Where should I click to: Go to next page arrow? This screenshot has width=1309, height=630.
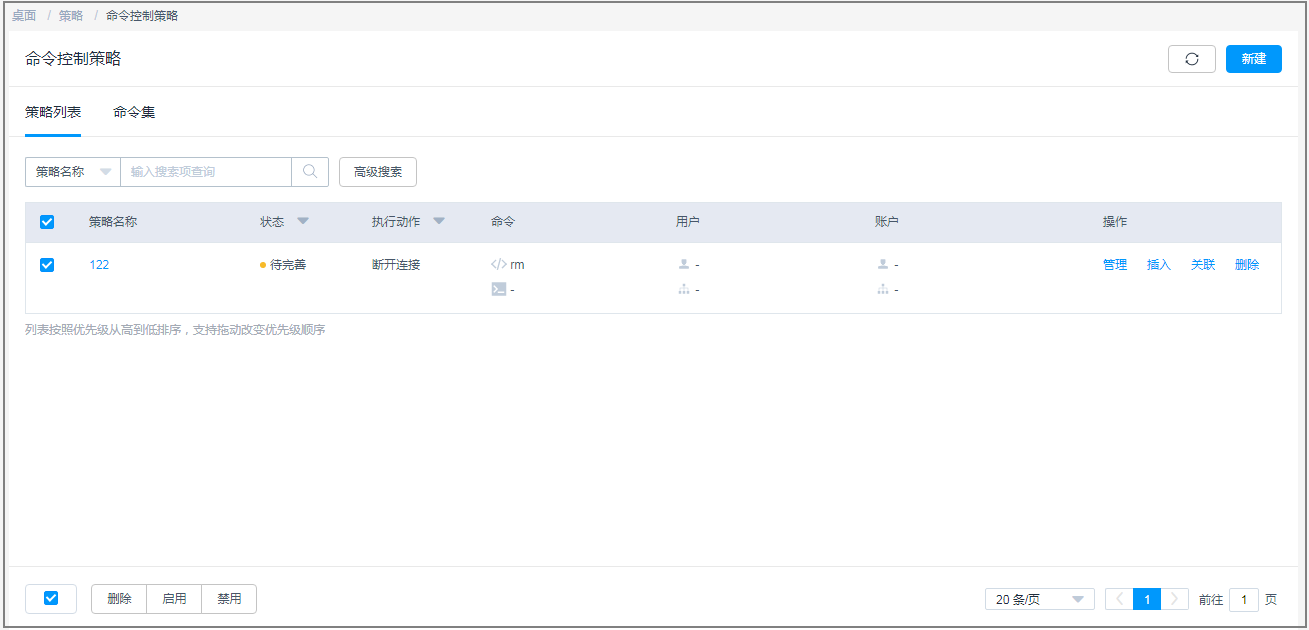tap(1175, 600)
